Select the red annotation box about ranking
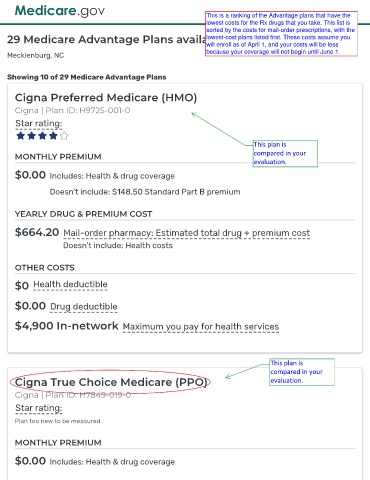The height and width of the screenshot is (480, 370). coord(281,34)
